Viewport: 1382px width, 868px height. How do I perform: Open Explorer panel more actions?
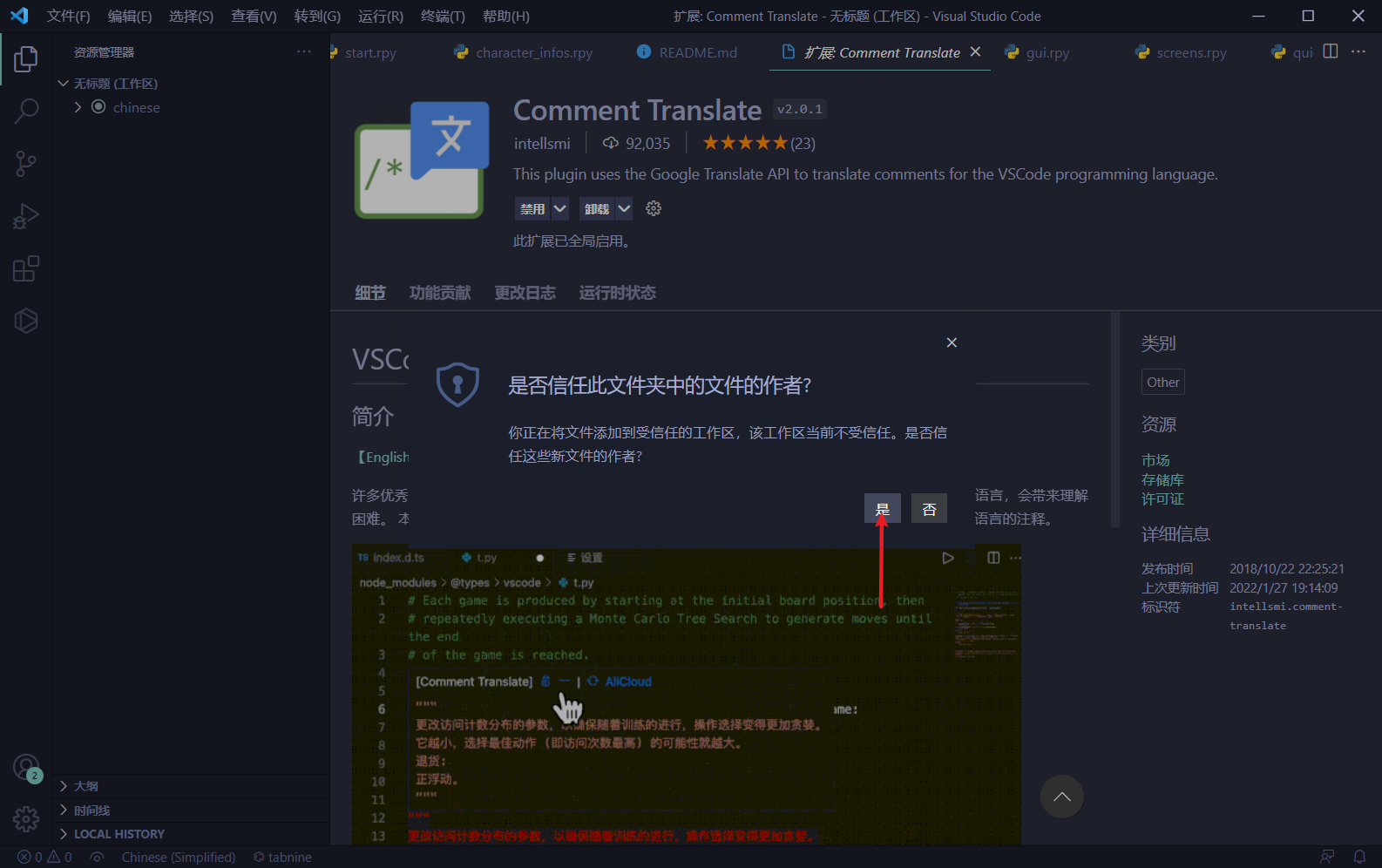pos(303,51)
